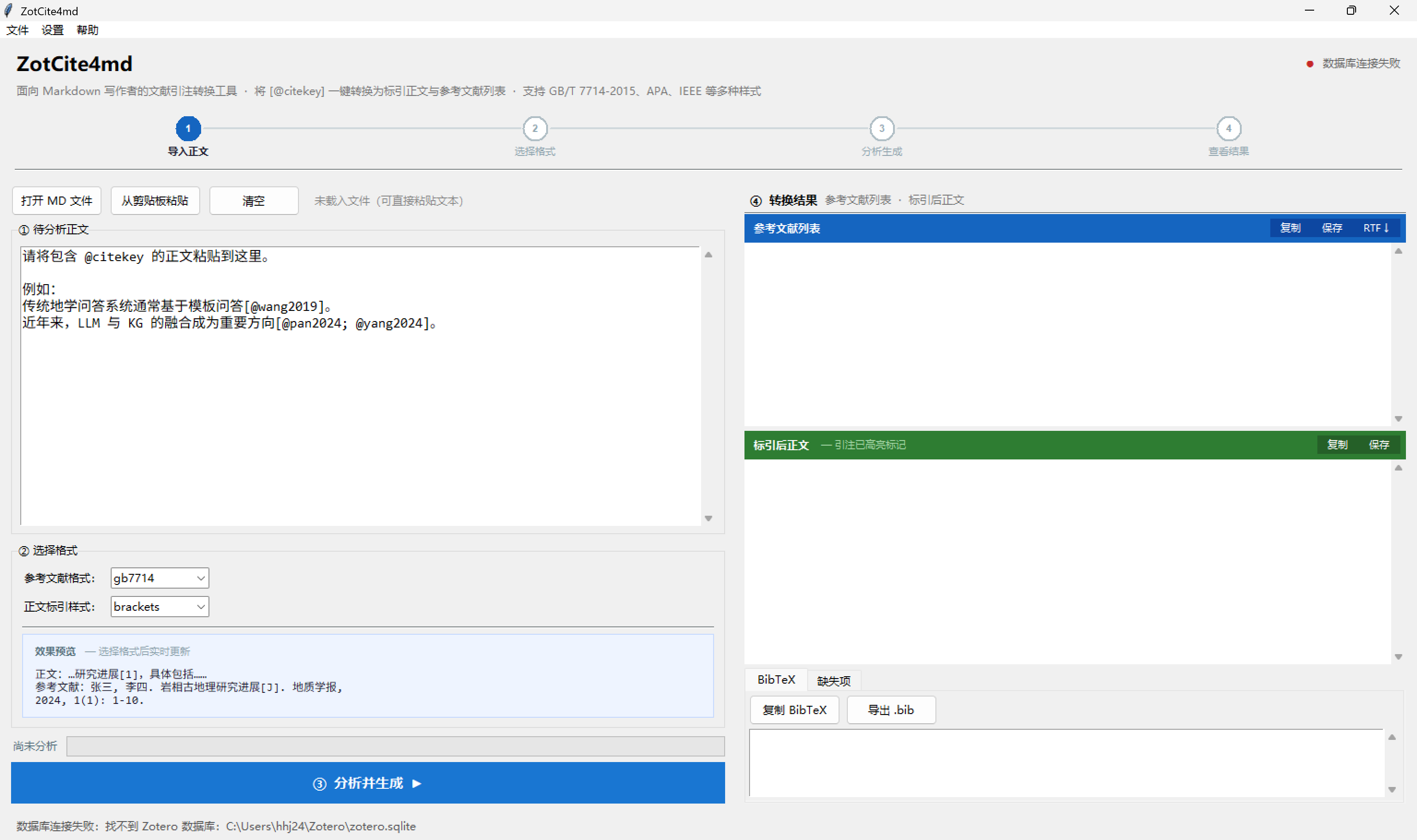Screen dimensions: 1417x840
Task: Click inside the BibTeX text box
Action: [1066, 763]
